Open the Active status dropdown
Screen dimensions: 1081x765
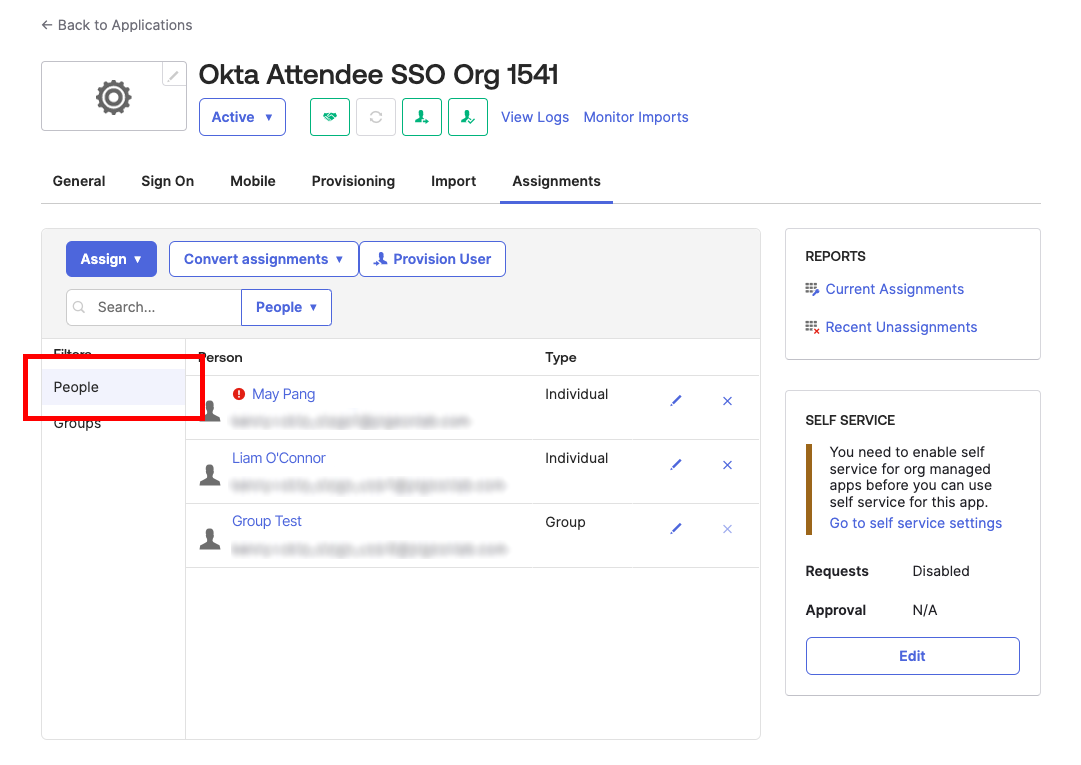tap(243, 117)
